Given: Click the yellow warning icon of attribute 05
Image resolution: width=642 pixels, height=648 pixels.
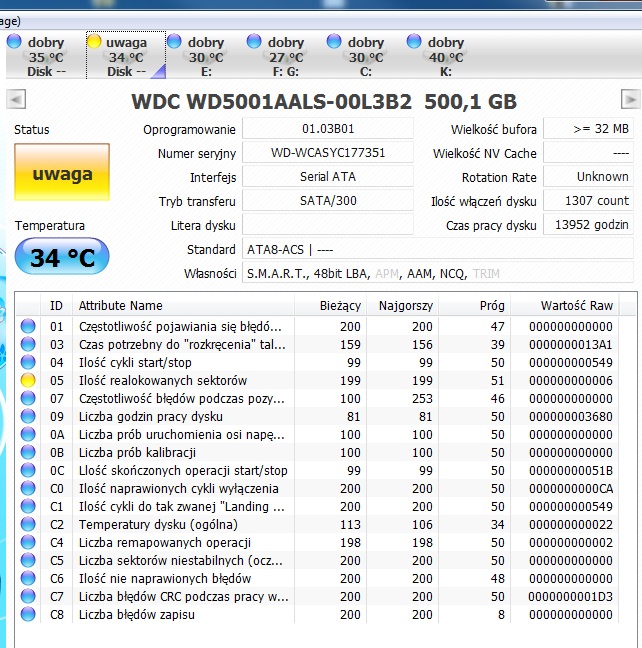Looking at the screenshot, I should [x=28, y=380].
